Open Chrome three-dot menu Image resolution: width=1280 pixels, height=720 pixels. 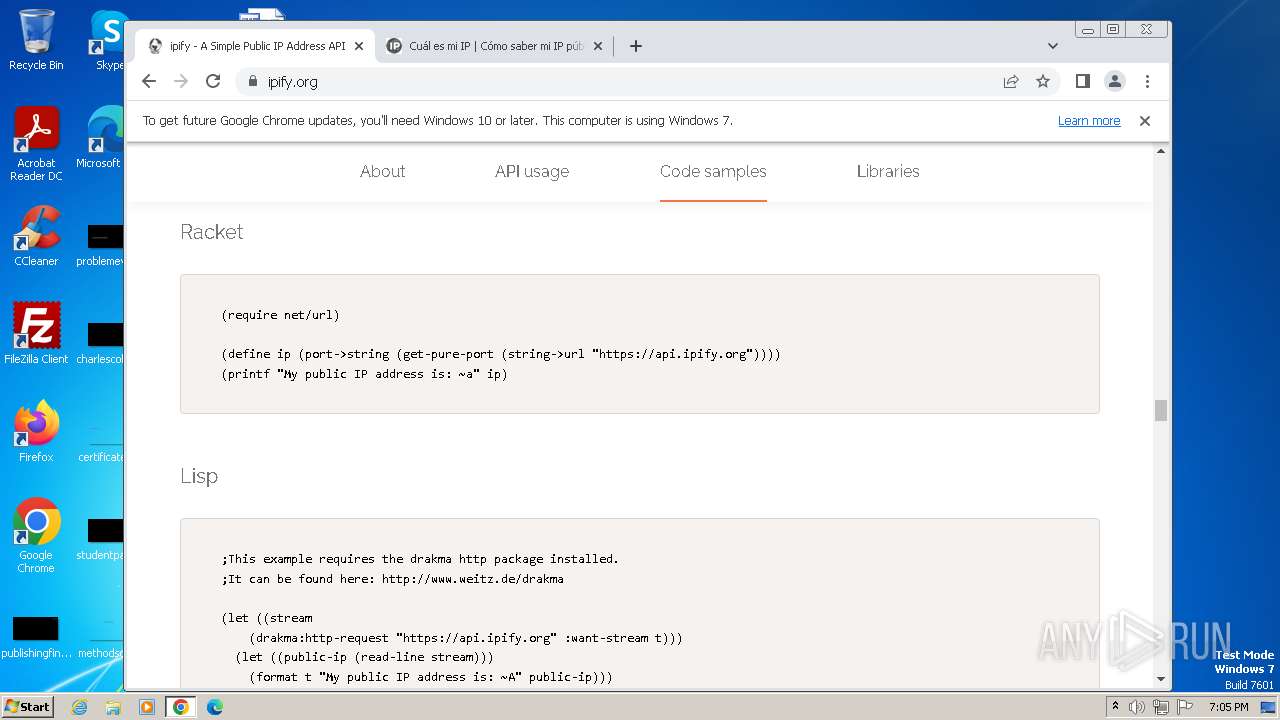[1147, 81]
